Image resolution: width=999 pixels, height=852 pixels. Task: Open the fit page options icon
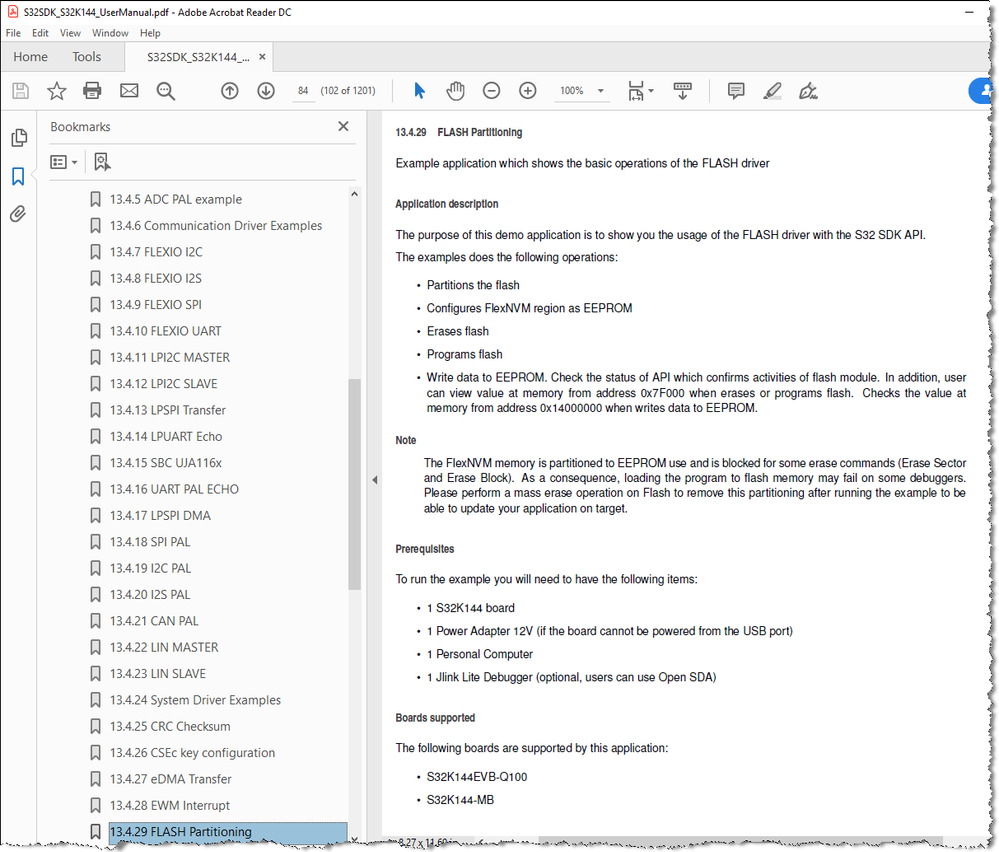pos(639,91)
